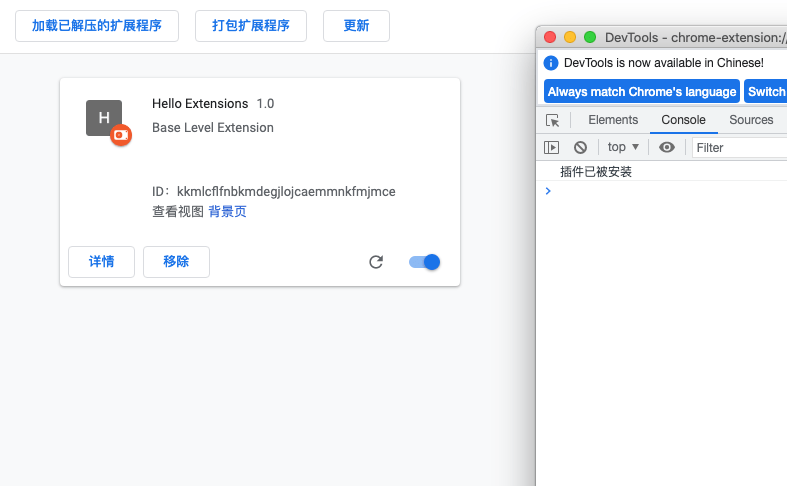
Task: Maximize DevTools window with green button
Action: (x=590, y=37)
